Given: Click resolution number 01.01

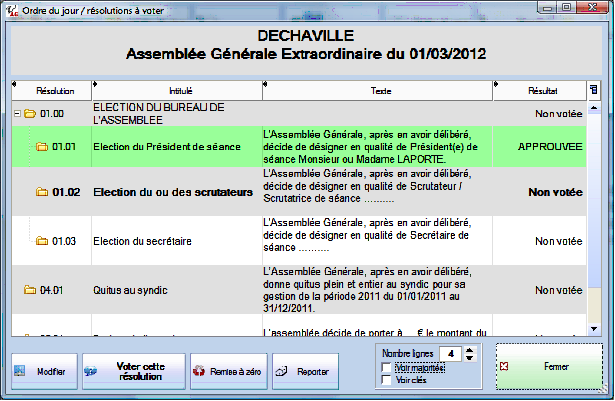Looking at the screenshot, I should tap(64, 147).
